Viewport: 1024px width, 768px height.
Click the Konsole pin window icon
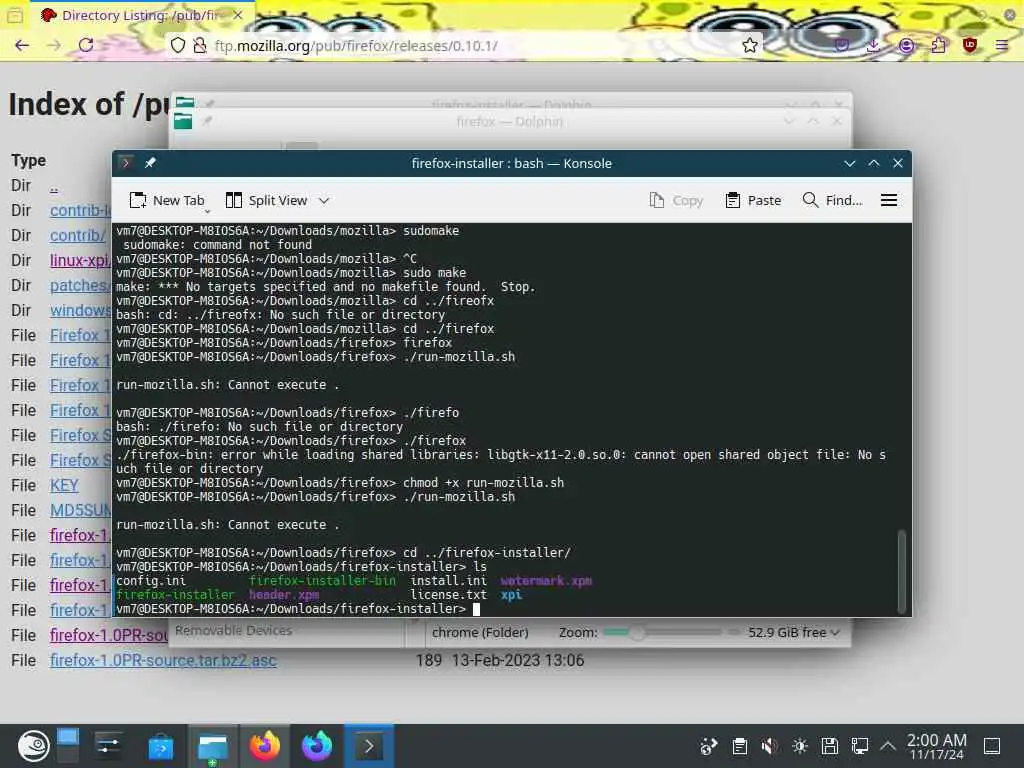[150, 163]
